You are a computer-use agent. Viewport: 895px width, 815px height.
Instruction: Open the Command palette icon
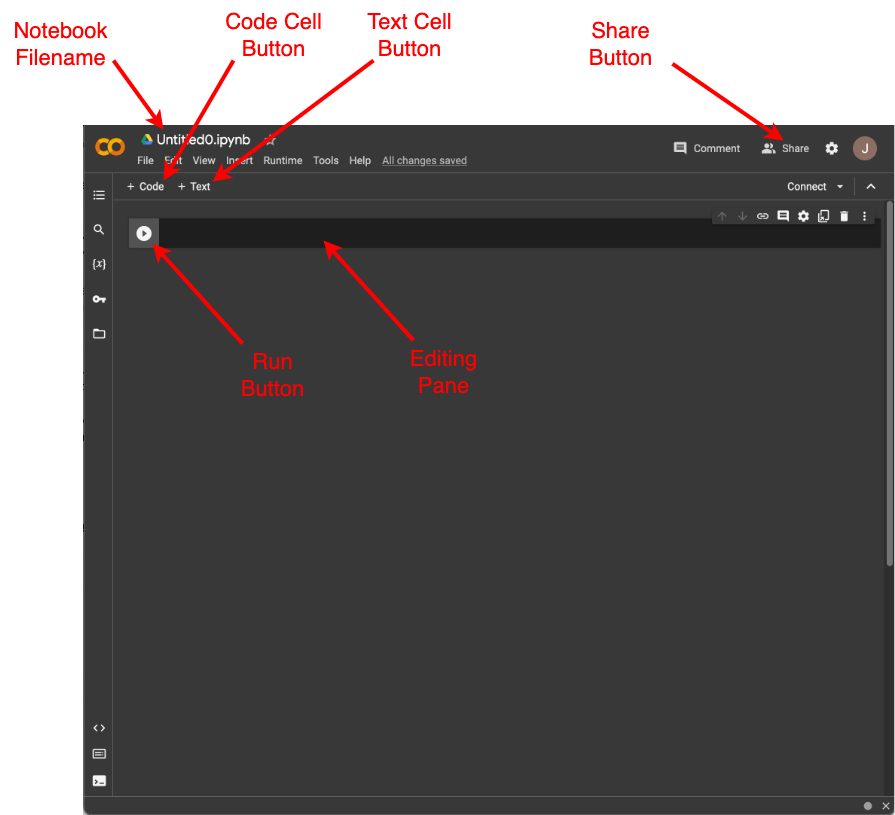(99, 754)
